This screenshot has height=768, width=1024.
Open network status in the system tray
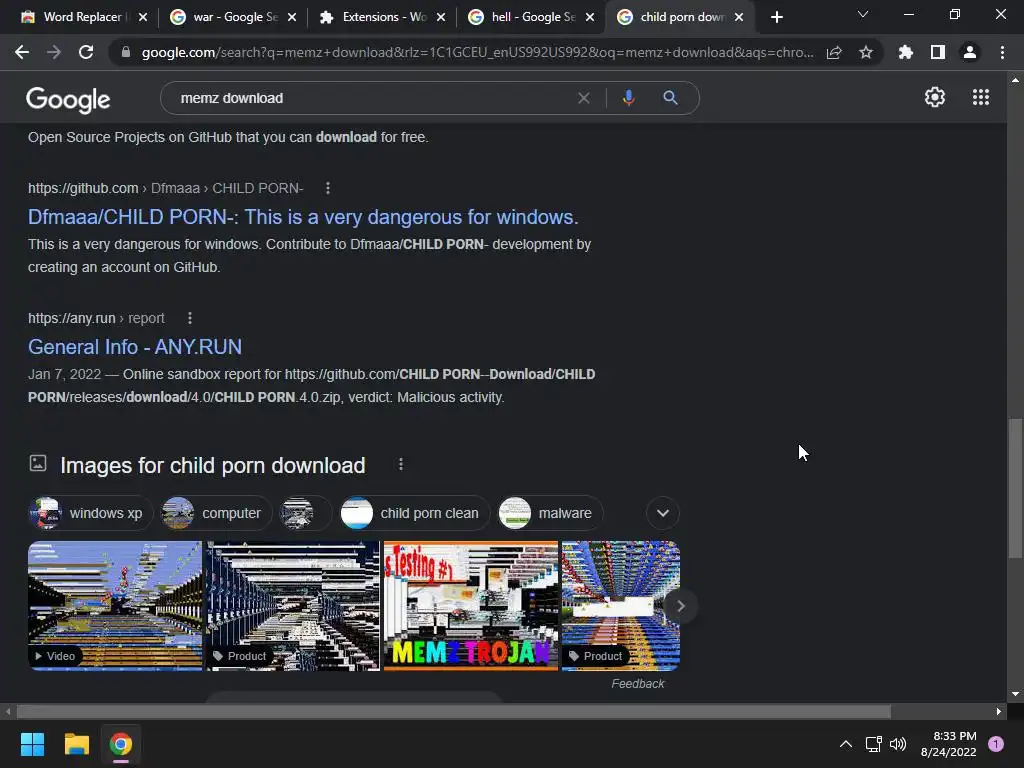[873, 744]
